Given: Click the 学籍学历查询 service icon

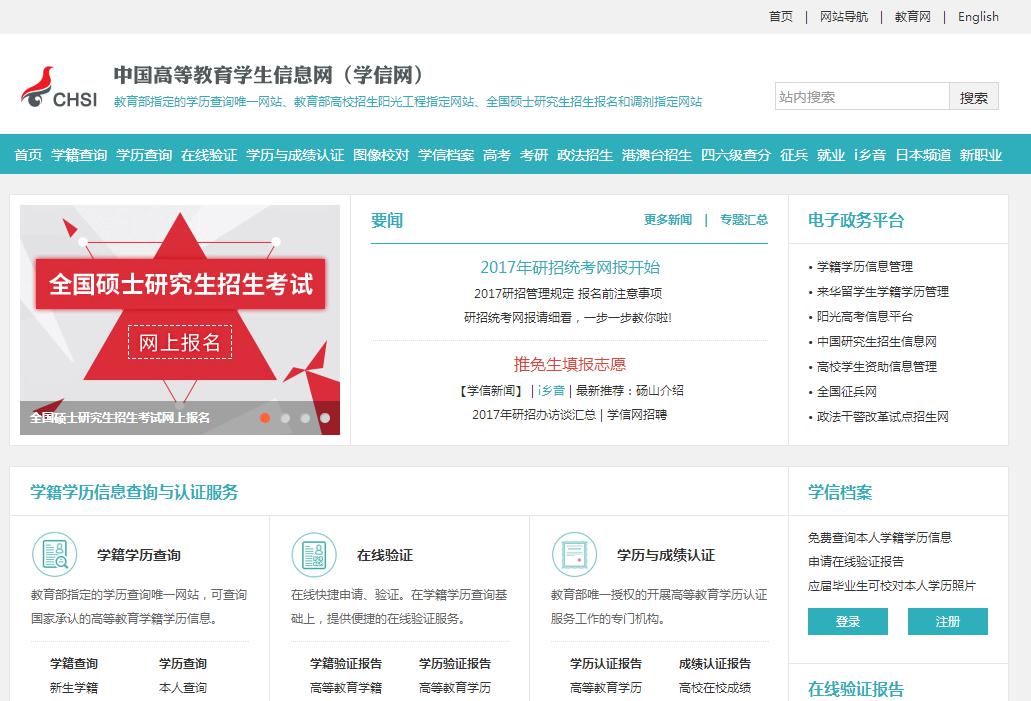Looking at the screenshot, I should pos(54,555).
